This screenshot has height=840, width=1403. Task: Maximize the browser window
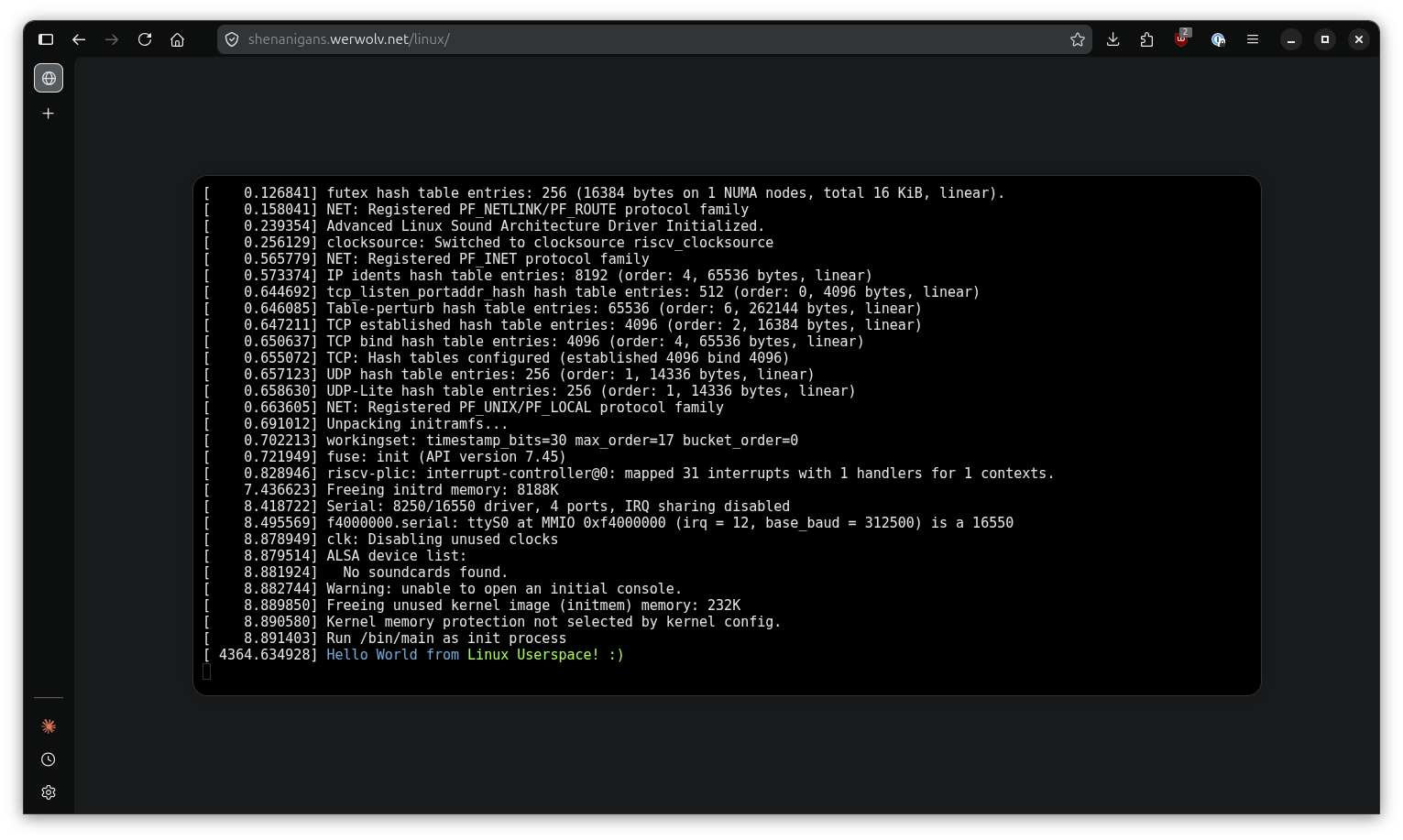coord(1325,39)
